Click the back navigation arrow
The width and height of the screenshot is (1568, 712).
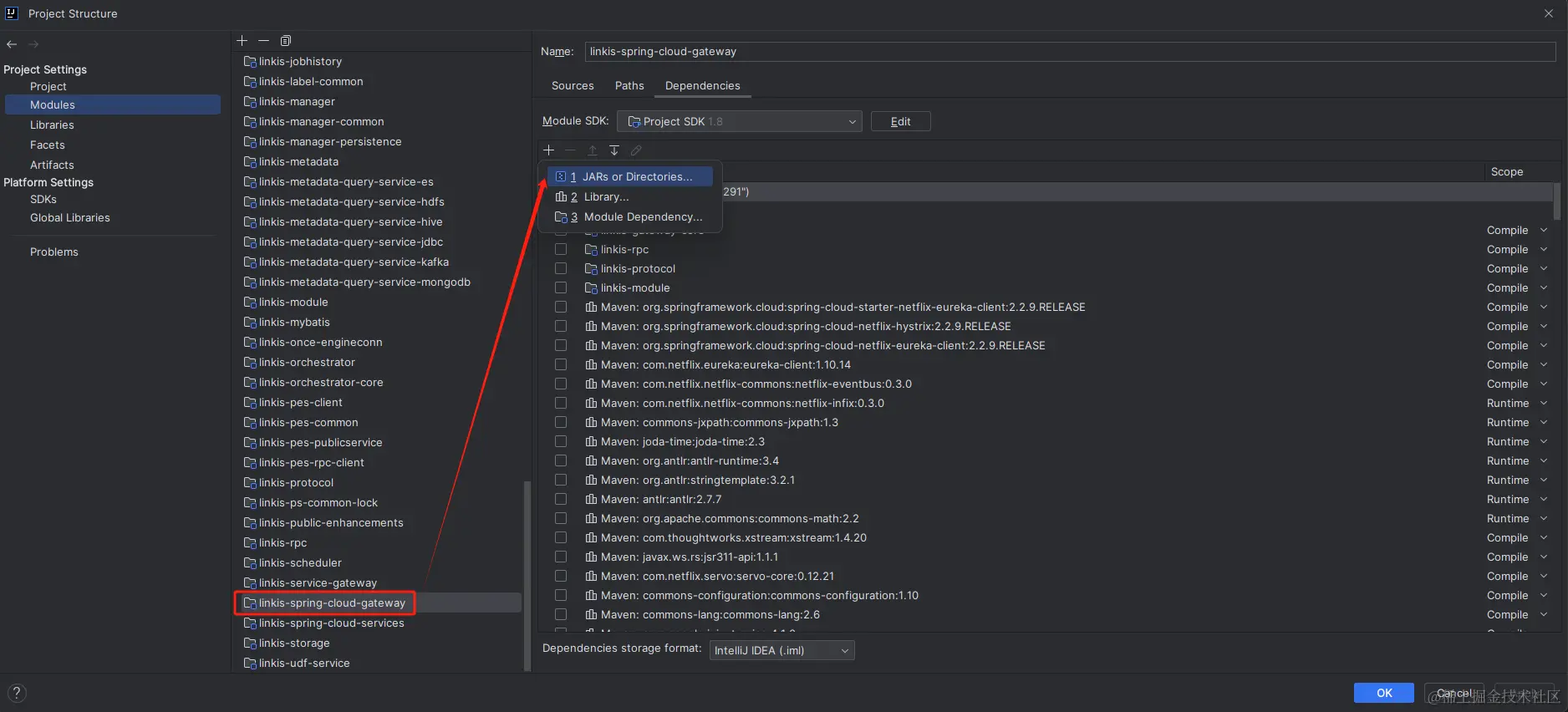coord(12,44)
